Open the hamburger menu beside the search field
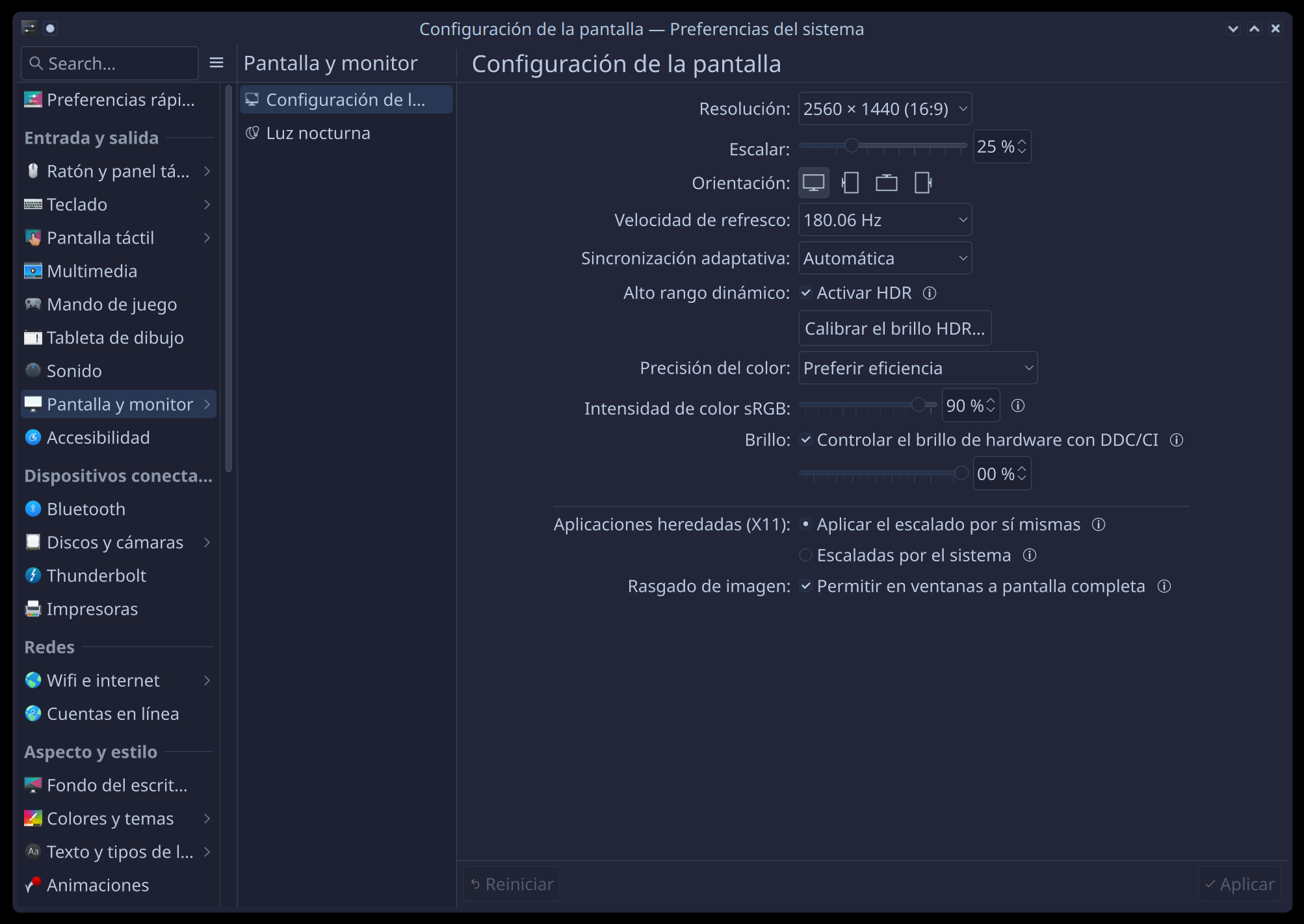Image resolution: width=1304 pixels, height=924 pixels. [x=216, y=63]
